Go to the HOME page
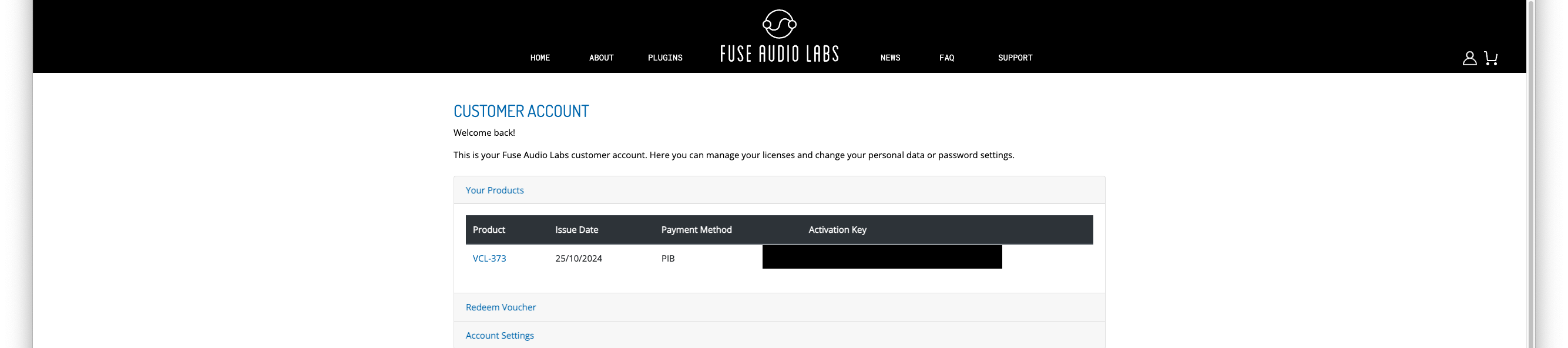 [x=540, y=58]
